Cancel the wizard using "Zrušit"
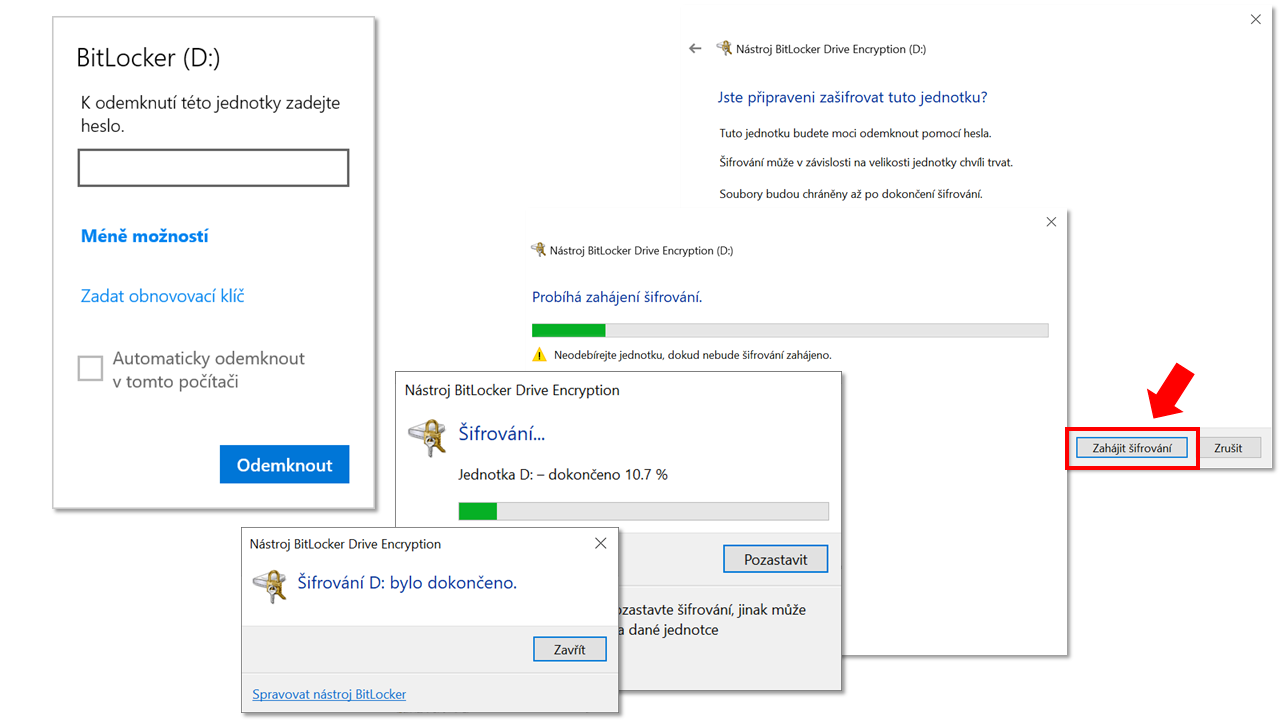 click(1230, 447)
